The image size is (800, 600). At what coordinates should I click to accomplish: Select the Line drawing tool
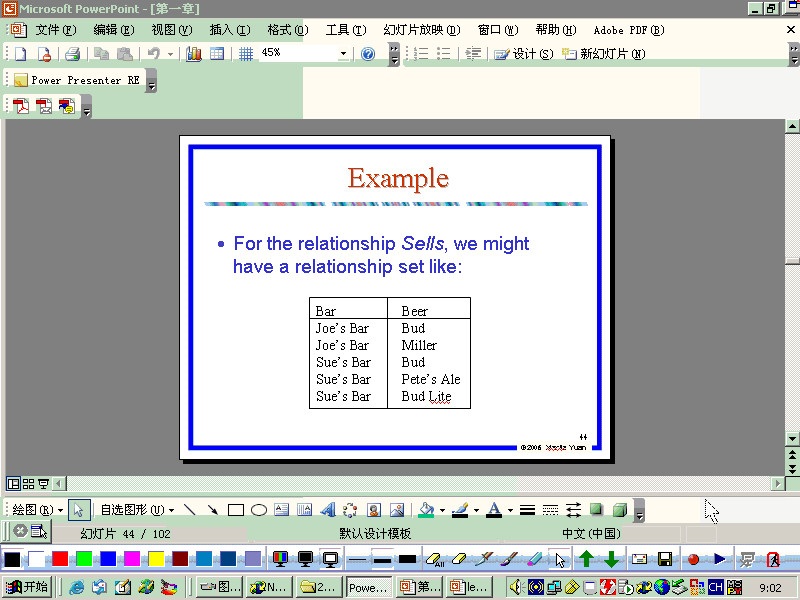[189, 509]
